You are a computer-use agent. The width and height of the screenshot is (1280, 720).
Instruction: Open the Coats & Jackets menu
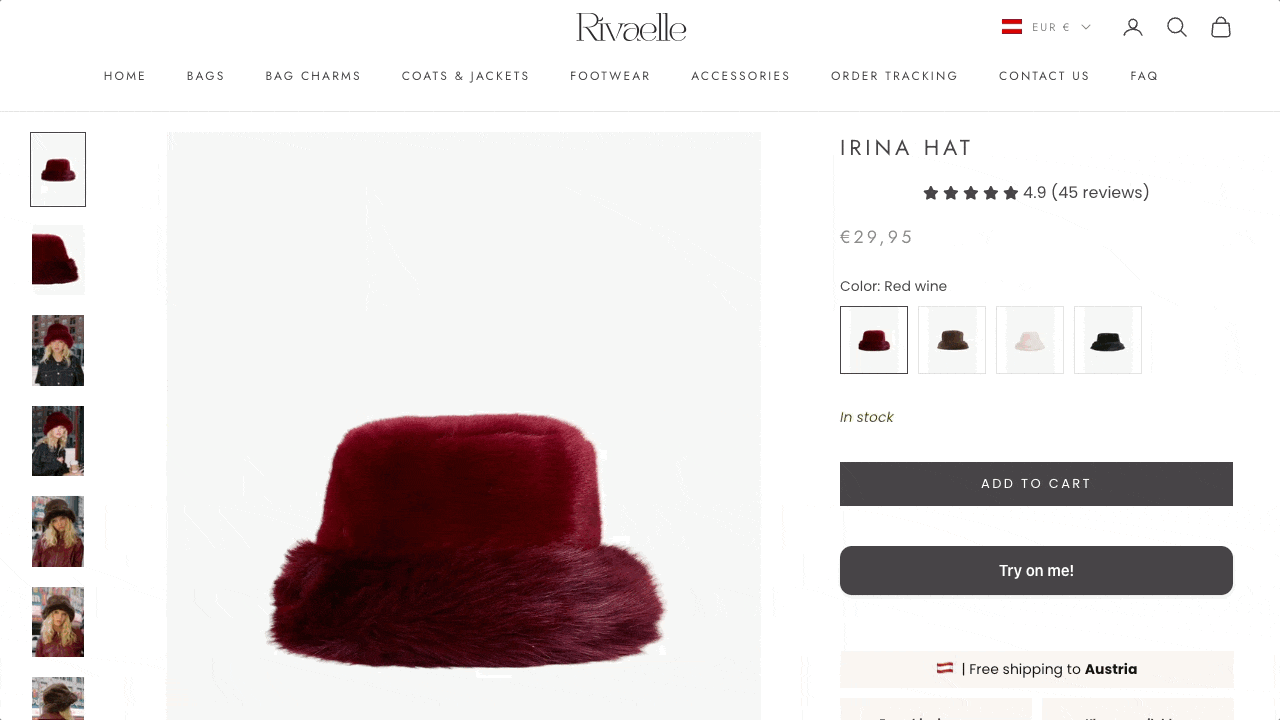click(466, 76)
